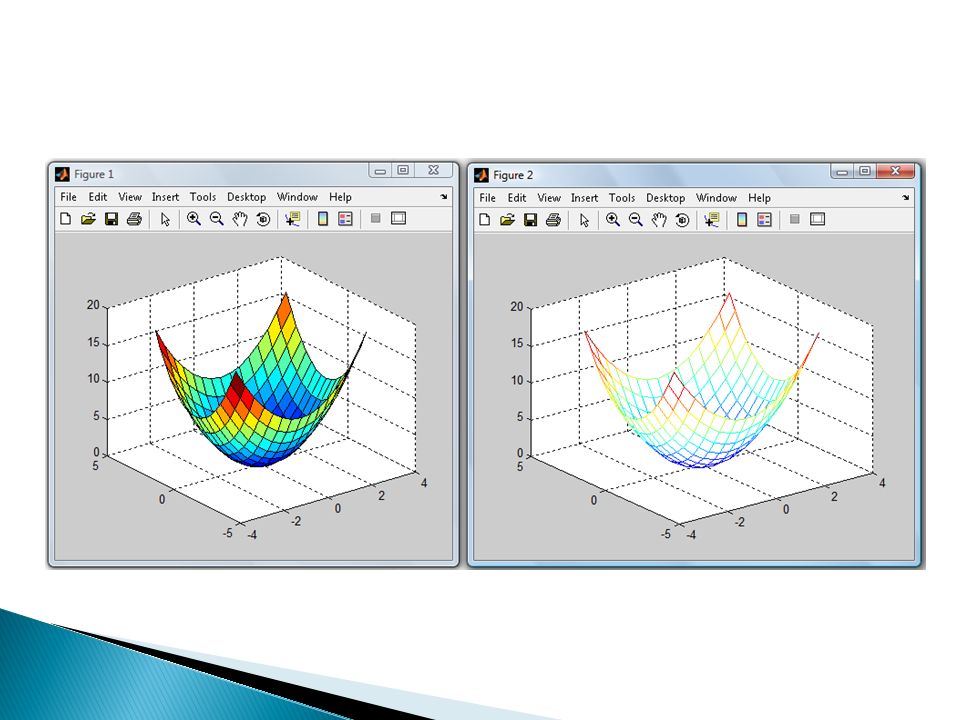Open File menu in Figure 2

(487, 198)
